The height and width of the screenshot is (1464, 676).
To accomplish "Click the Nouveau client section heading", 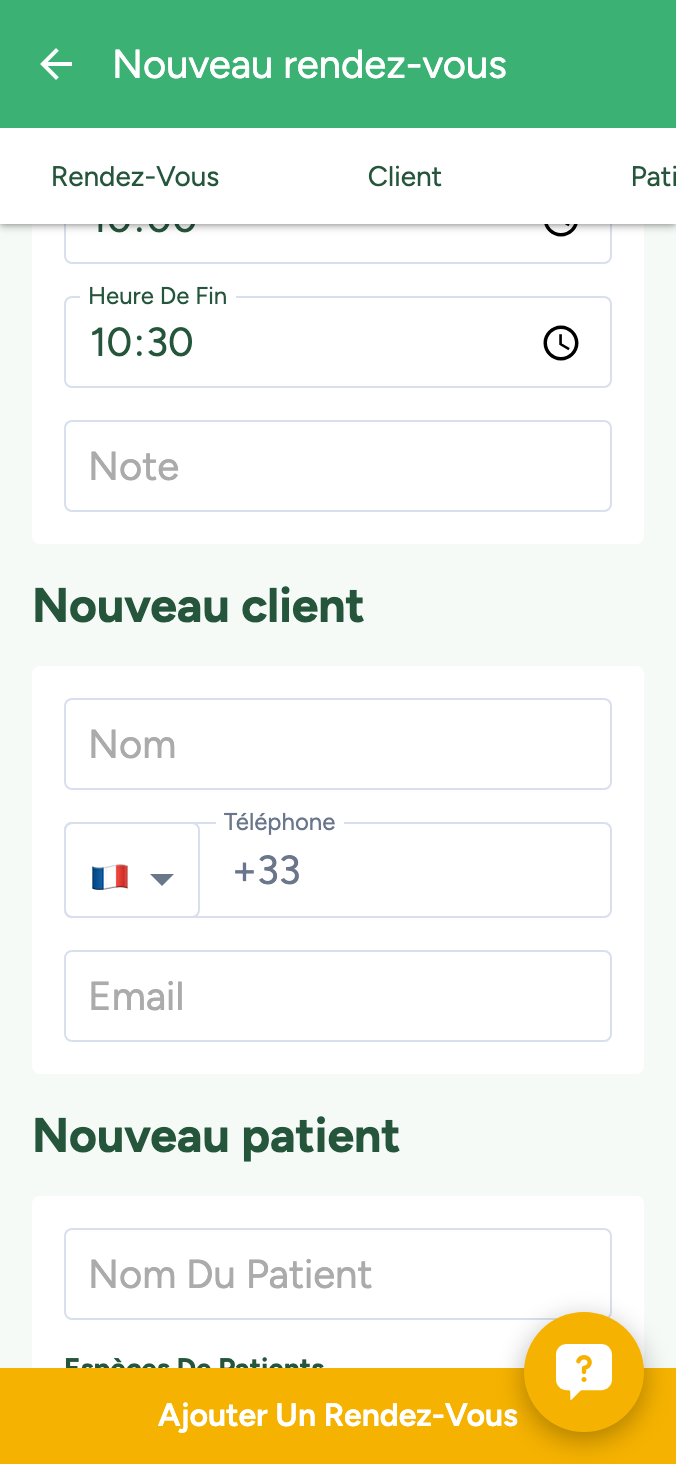I will (199, 606).
